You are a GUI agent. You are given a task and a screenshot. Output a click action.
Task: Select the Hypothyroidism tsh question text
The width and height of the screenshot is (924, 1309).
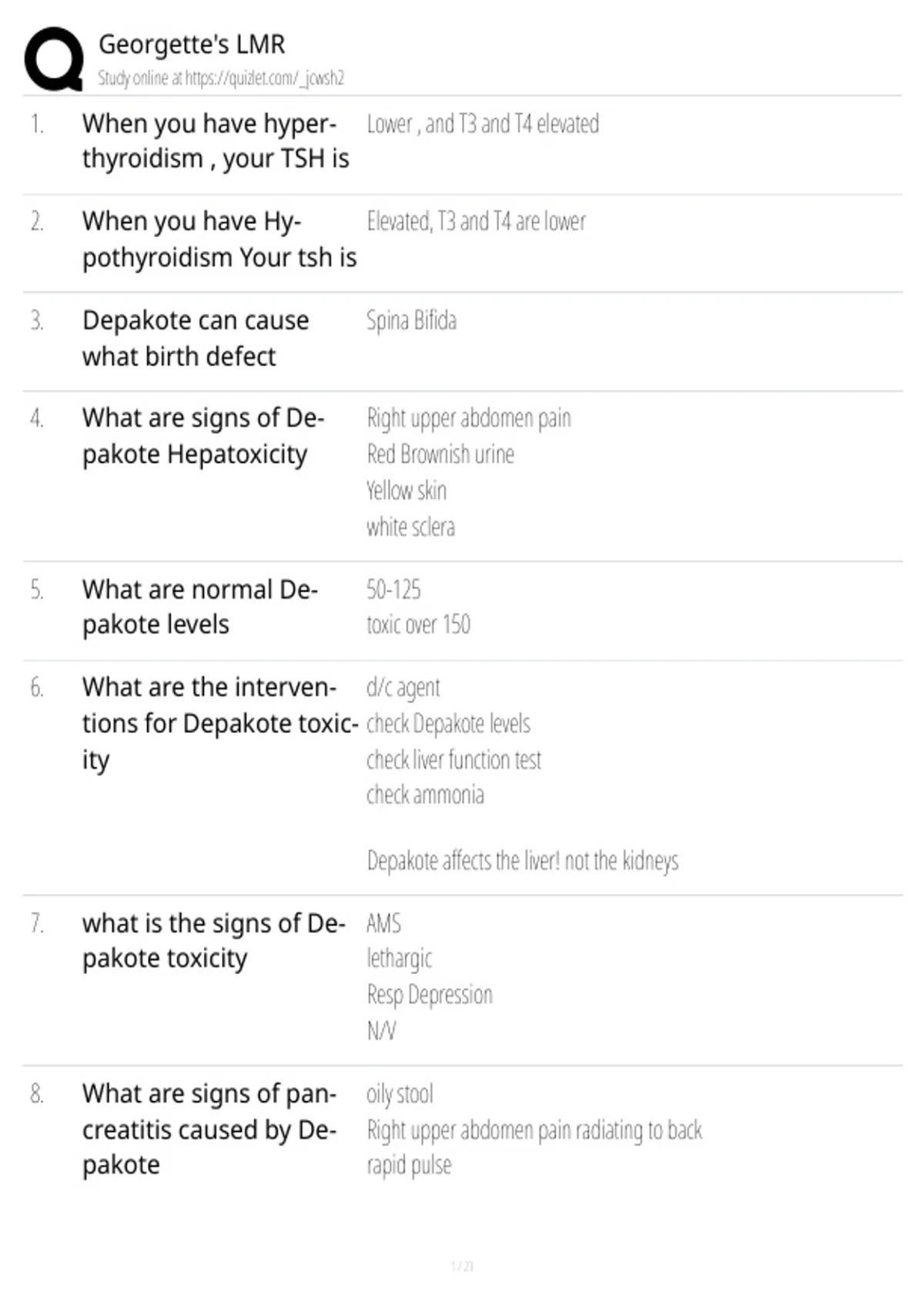tap(219, 239)
